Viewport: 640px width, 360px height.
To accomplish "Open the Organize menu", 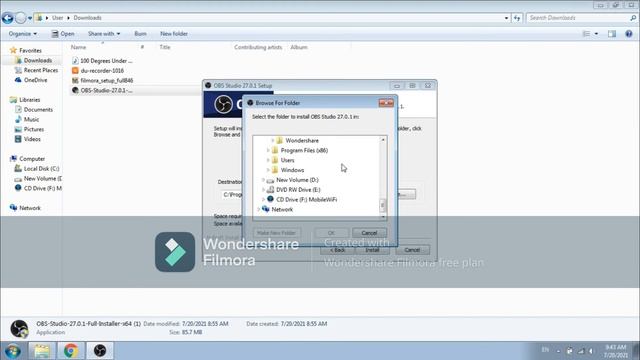I will point(22,34).
